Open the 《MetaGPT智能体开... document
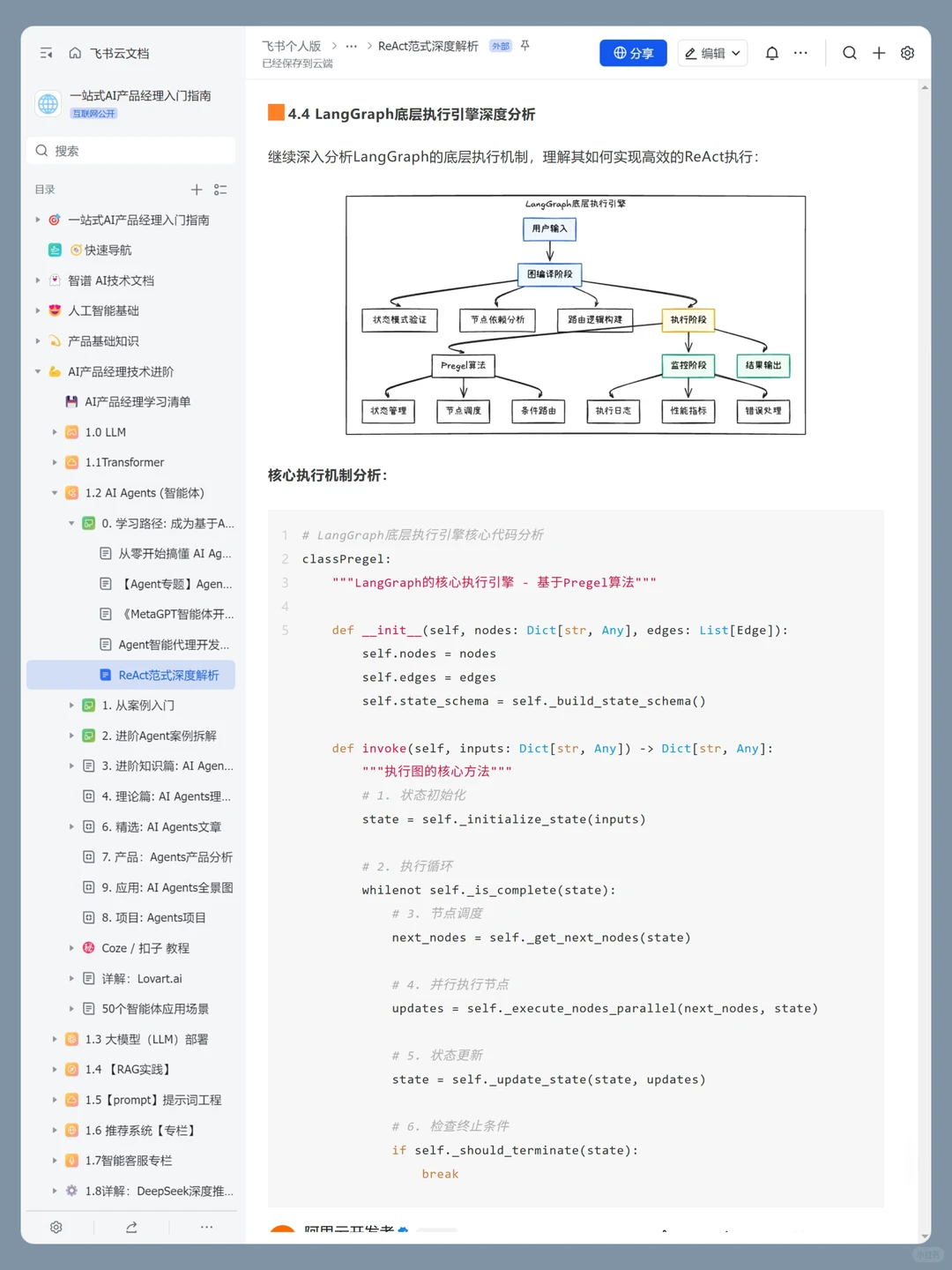The height and width of the screenshot is (1270, 952). click(x=130, y=614)
